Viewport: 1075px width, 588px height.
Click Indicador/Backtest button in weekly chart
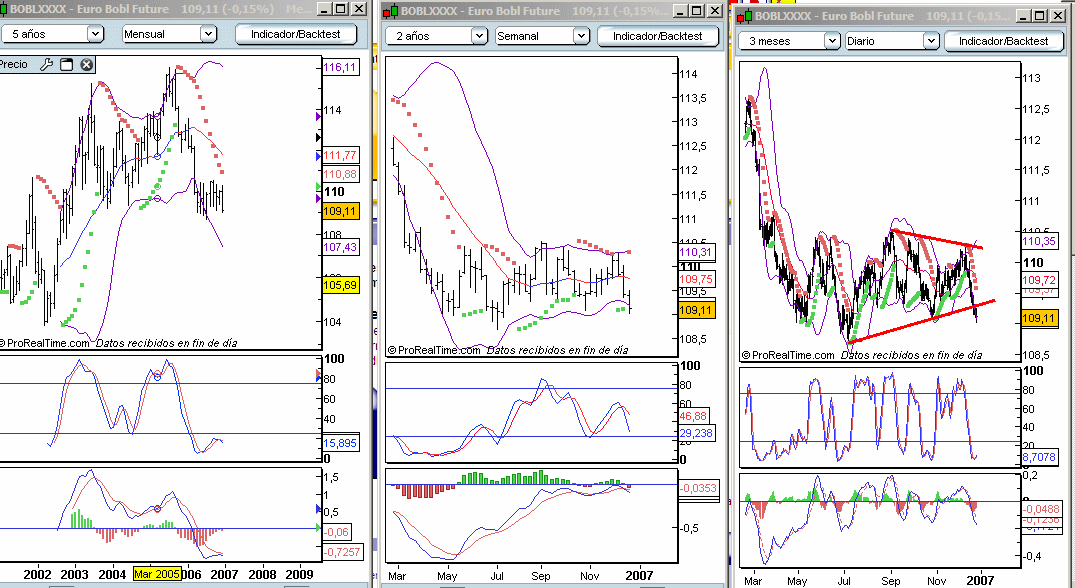click(x=657, y=36)
